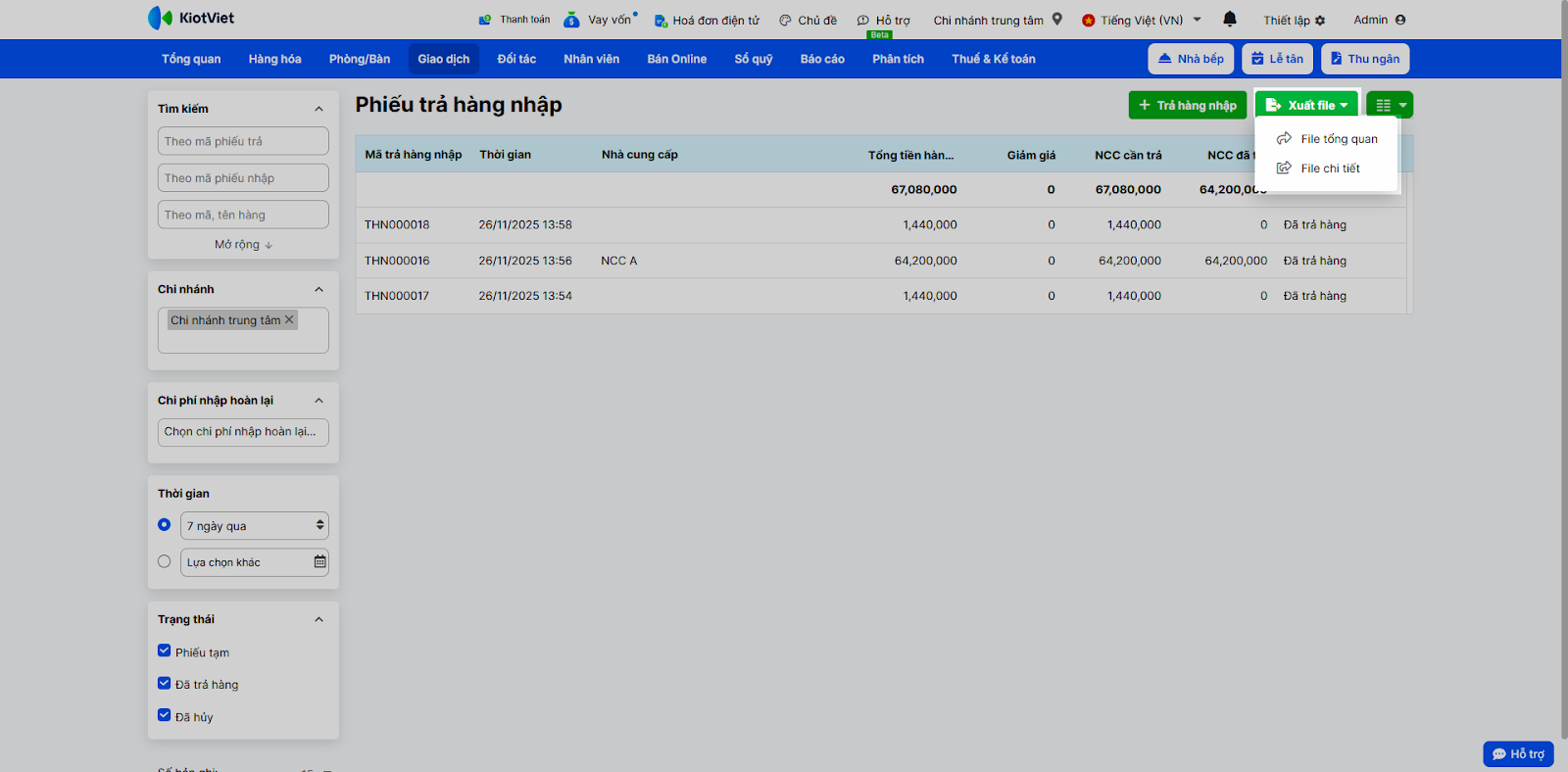1568x772 pixels.
Task: Open the Chủ đề theme palette
Action: pos(785,20)
